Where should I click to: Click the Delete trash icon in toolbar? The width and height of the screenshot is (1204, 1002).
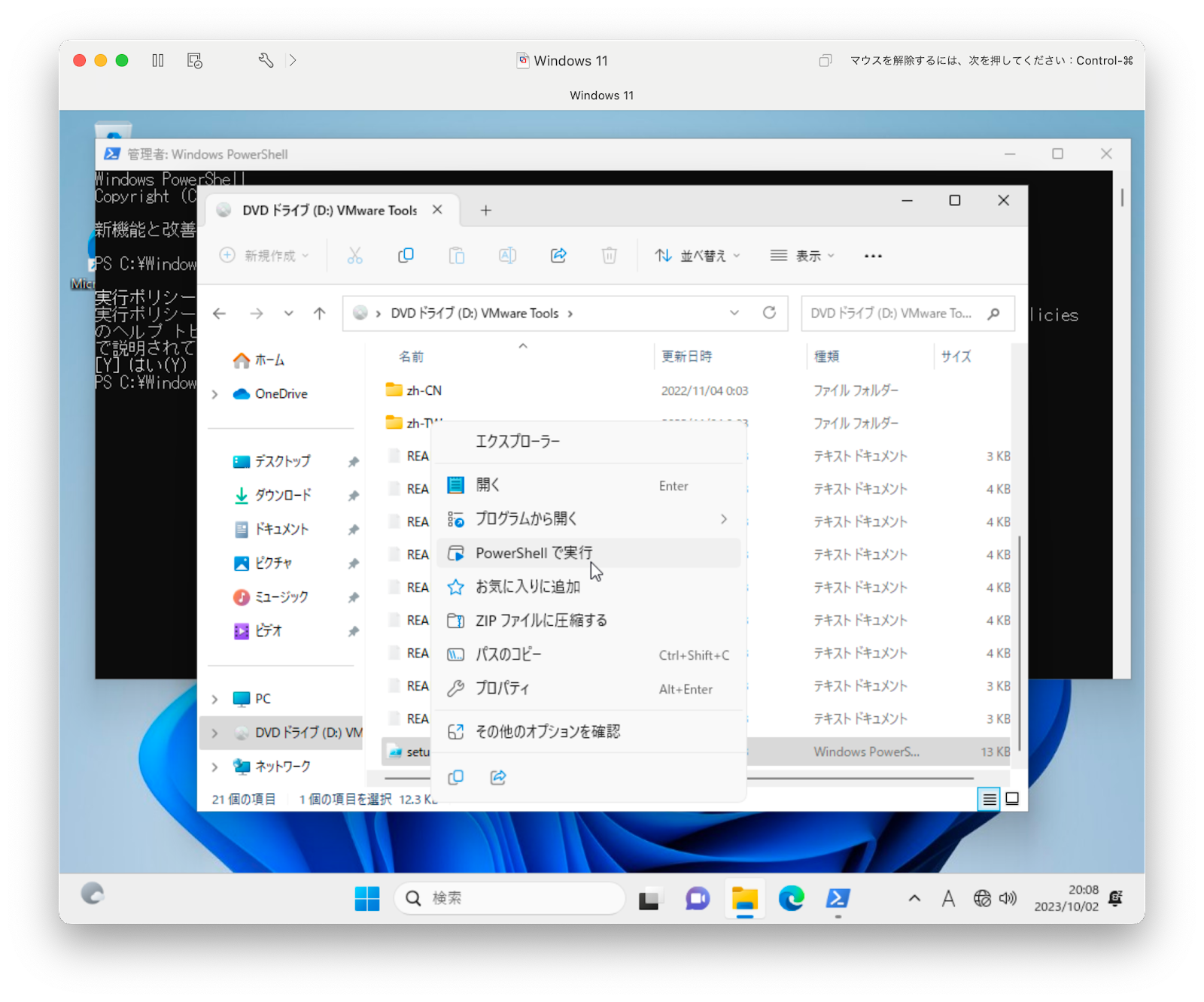coord(610,256)
